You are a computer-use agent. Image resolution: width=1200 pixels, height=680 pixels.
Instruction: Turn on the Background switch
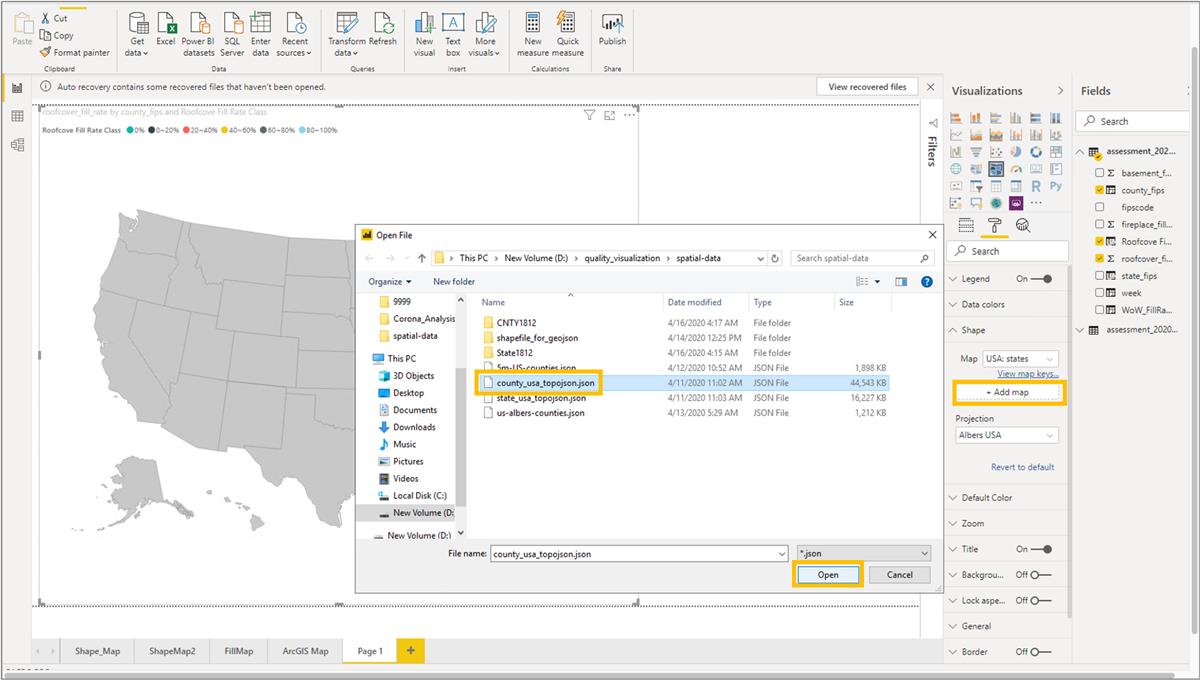pos(1042,575)
